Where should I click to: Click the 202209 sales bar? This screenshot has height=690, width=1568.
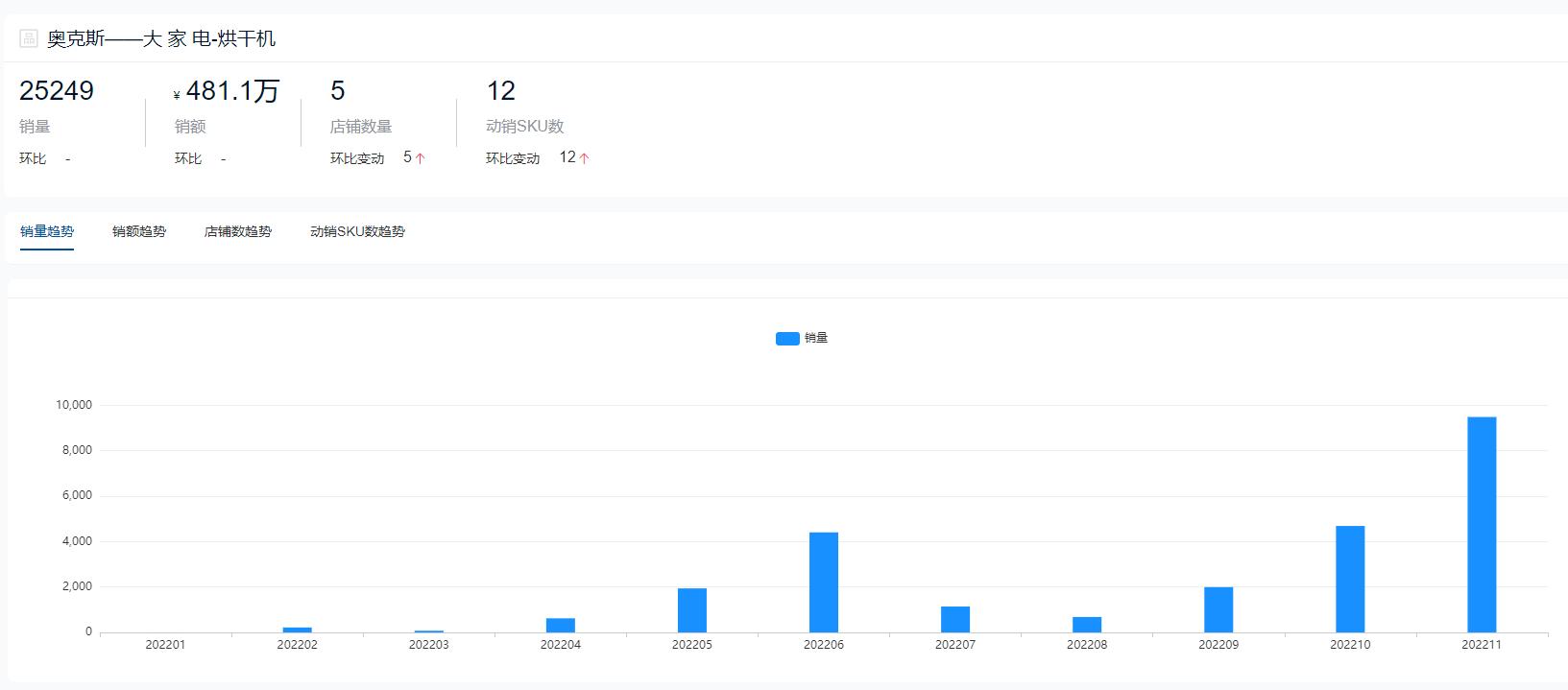tap(1218, 609)
